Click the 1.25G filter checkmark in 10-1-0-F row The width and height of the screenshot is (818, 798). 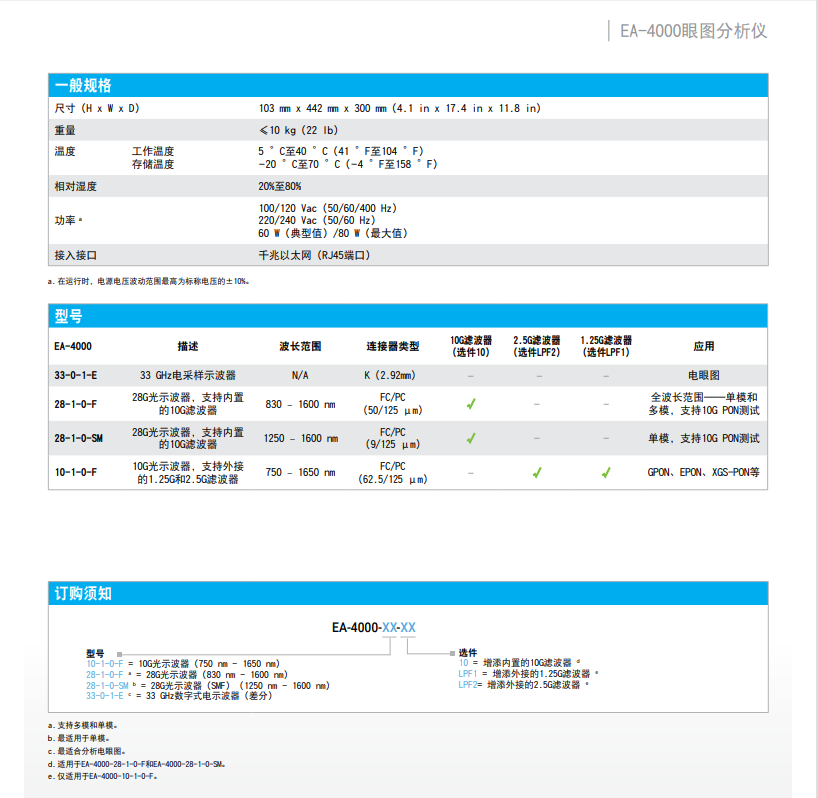point(606,472)
